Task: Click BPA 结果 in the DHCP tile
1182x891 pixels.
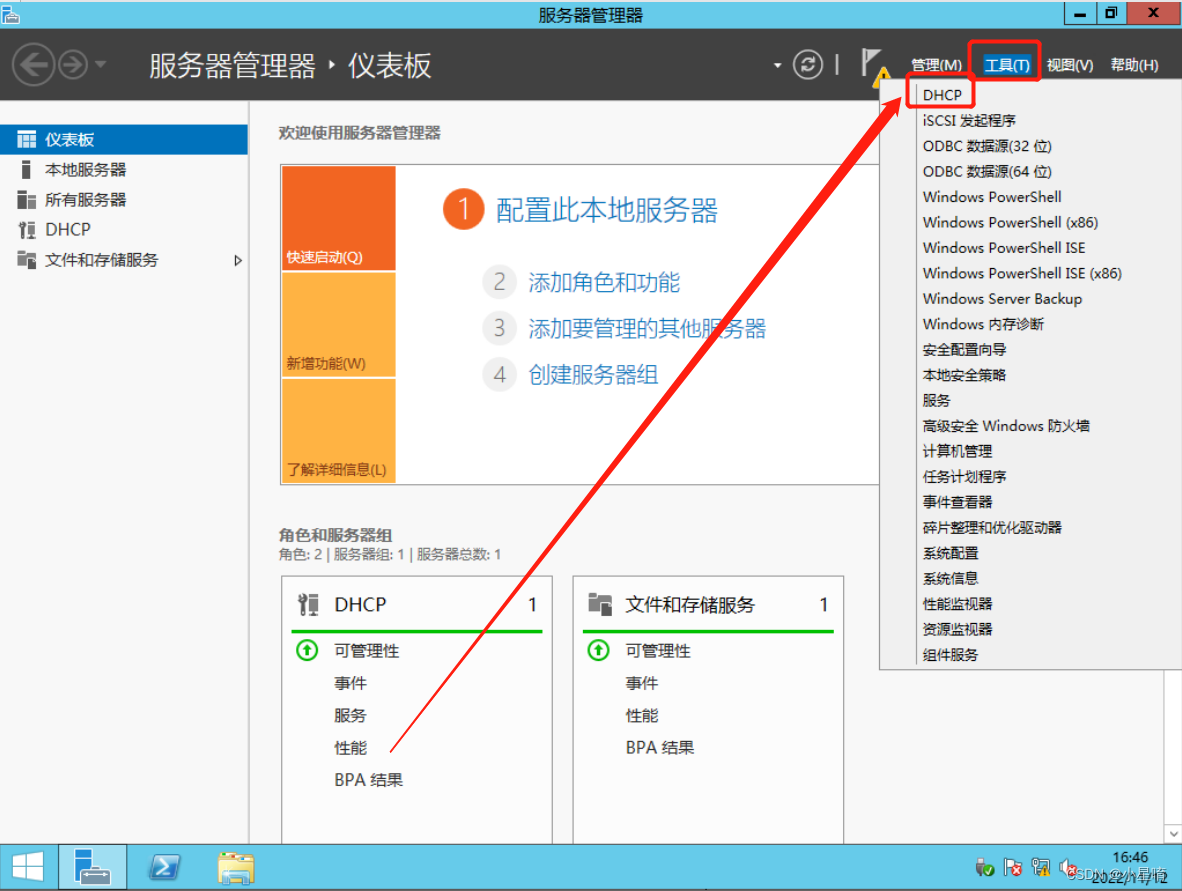Action: tap(369, 780)
